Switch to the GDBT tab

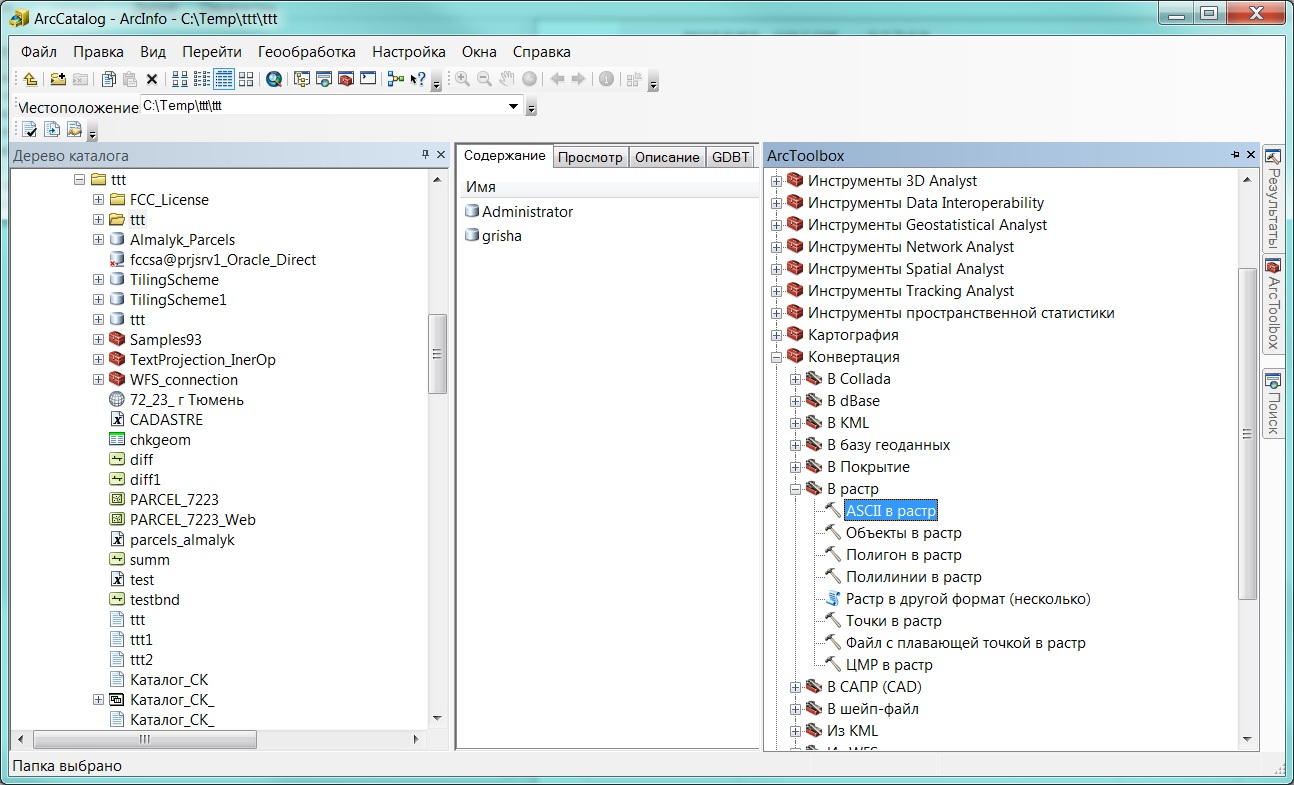(731, 157)
